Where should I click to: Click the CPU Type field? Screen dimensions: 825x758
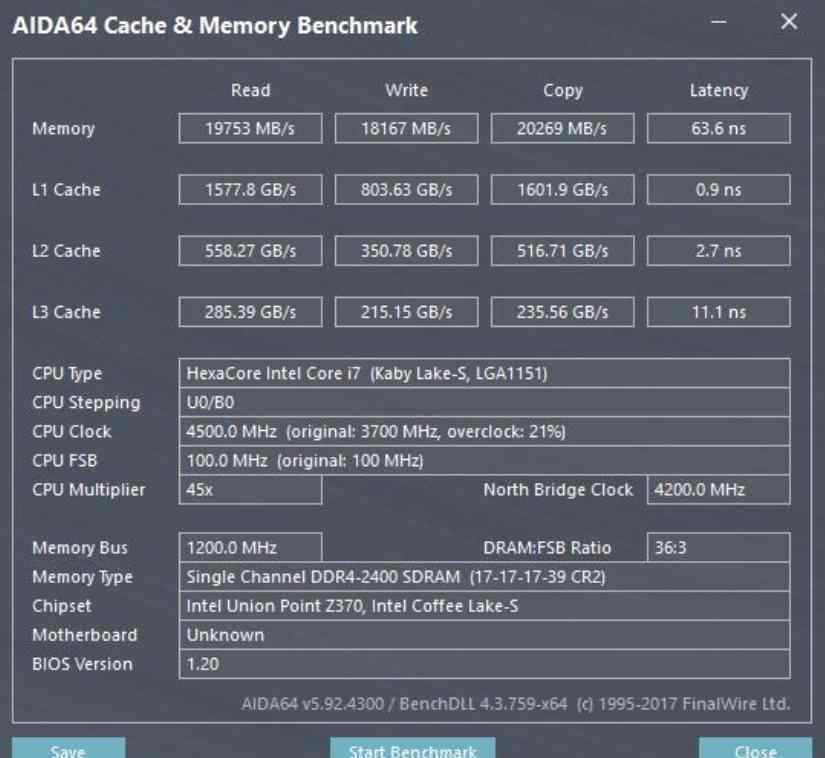(484, 373)
